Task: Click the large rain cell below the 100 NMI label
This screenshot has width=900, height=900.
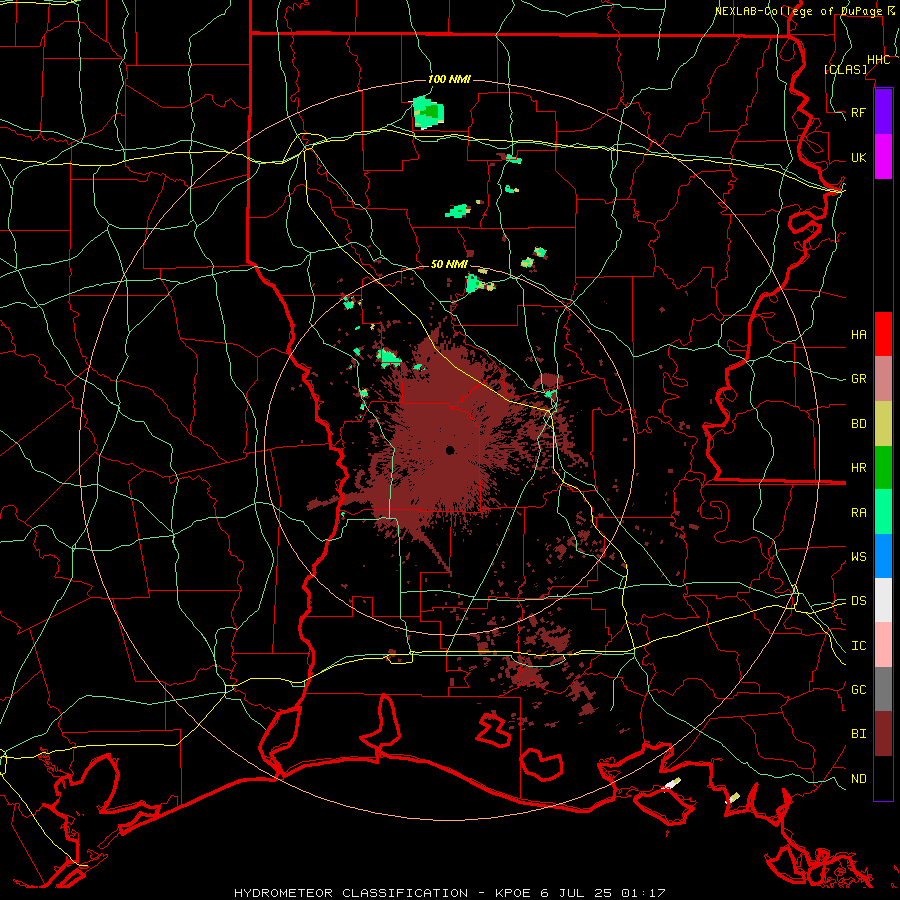Action: click(428, 112)
